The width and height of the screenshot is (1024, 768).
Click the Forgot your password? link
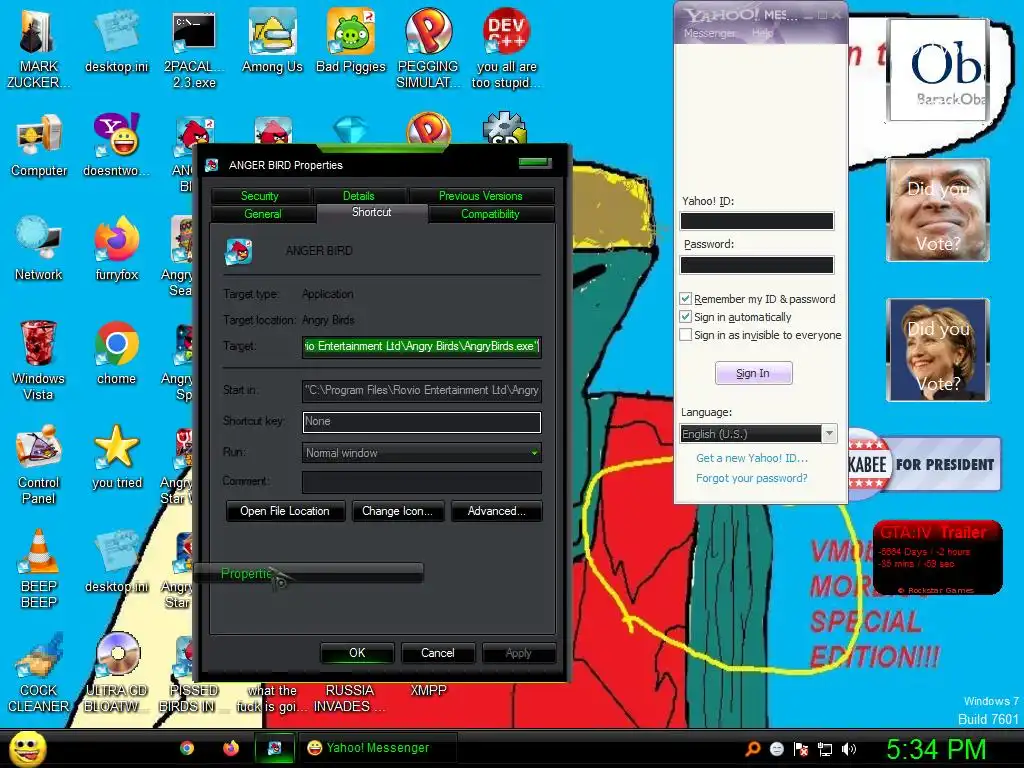pyautogui.click(x=752, y=477)
